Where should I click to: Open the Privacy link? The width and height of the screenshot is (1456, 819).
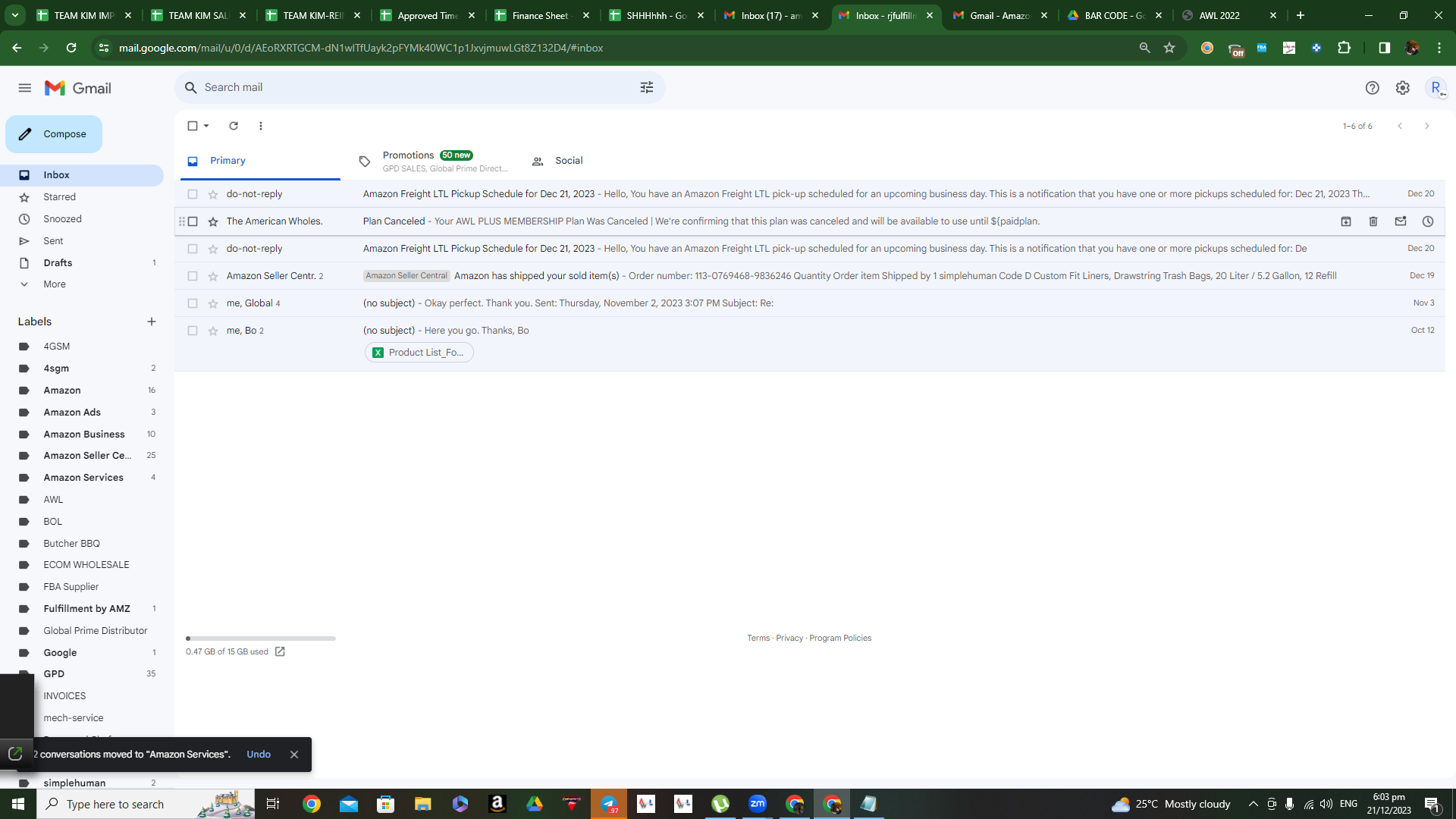click(789, 639)
